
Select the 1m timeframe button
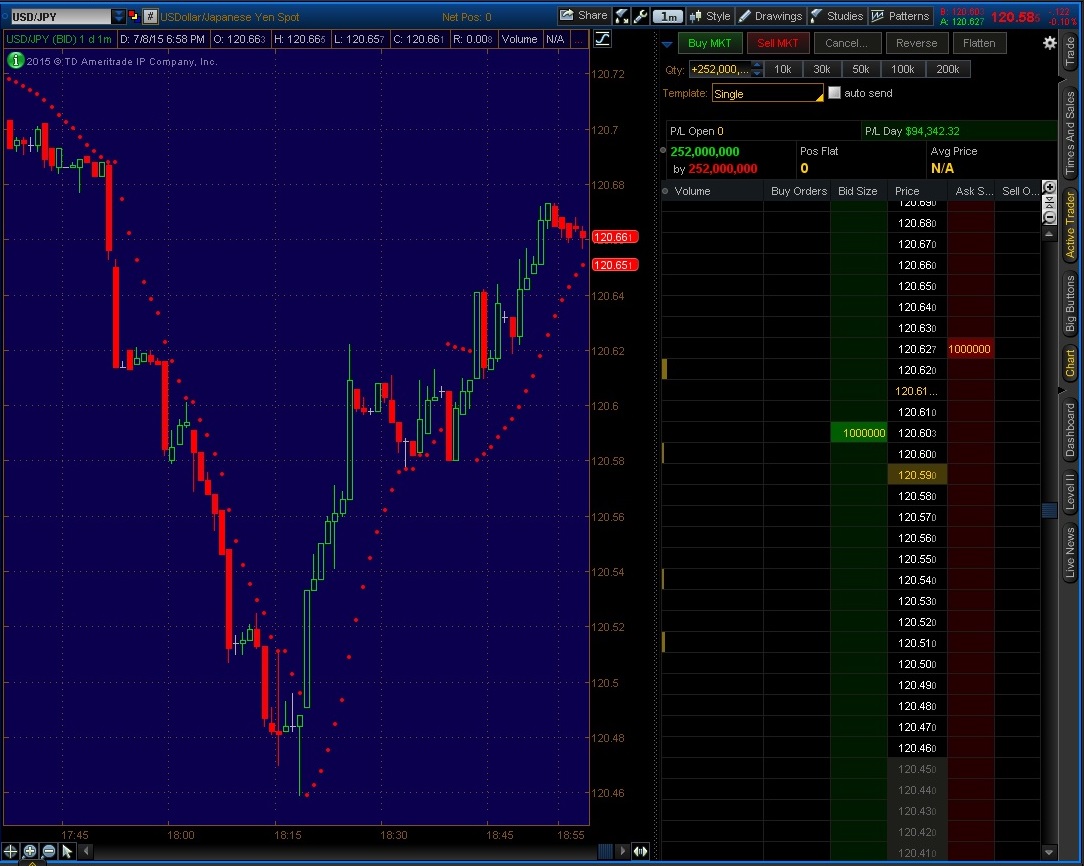pyautogui.click(x=668, y=17)
